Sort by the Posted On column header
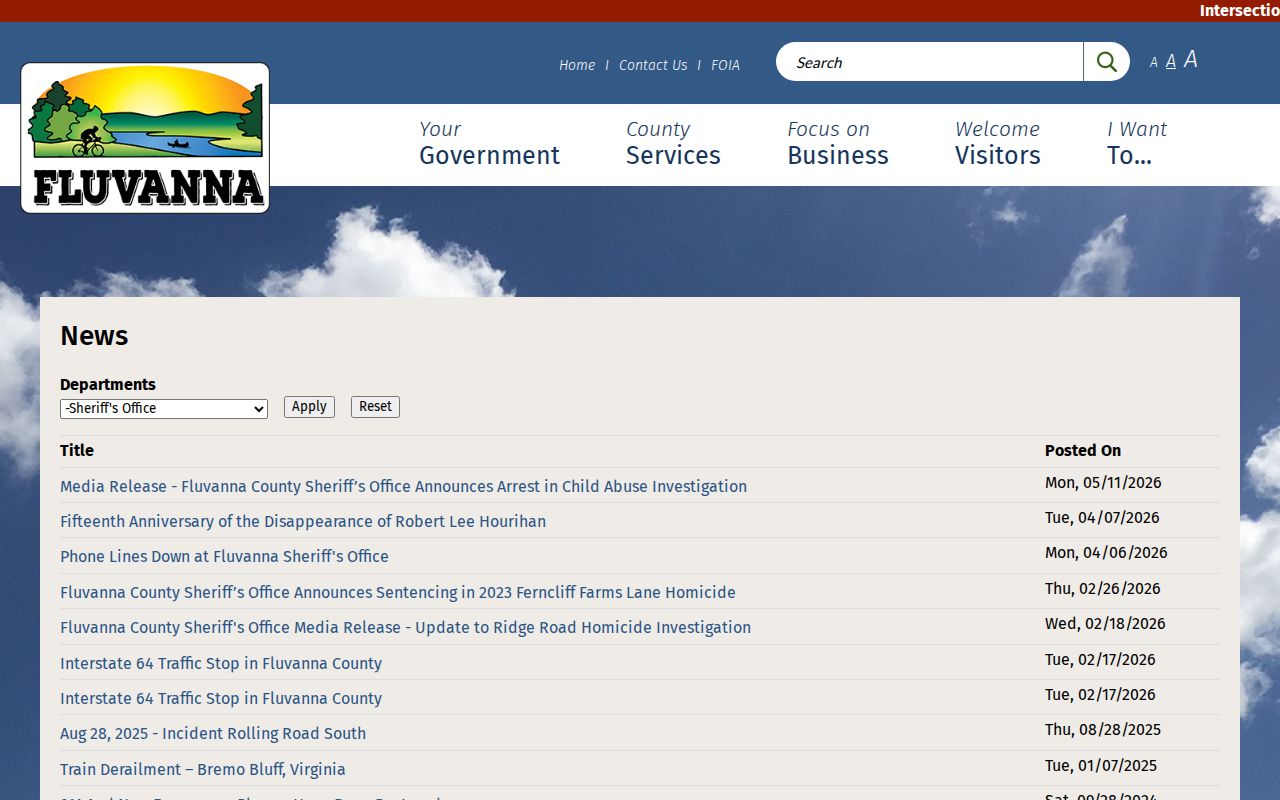The image size is (1280, 800). (x=1083, y=450)
